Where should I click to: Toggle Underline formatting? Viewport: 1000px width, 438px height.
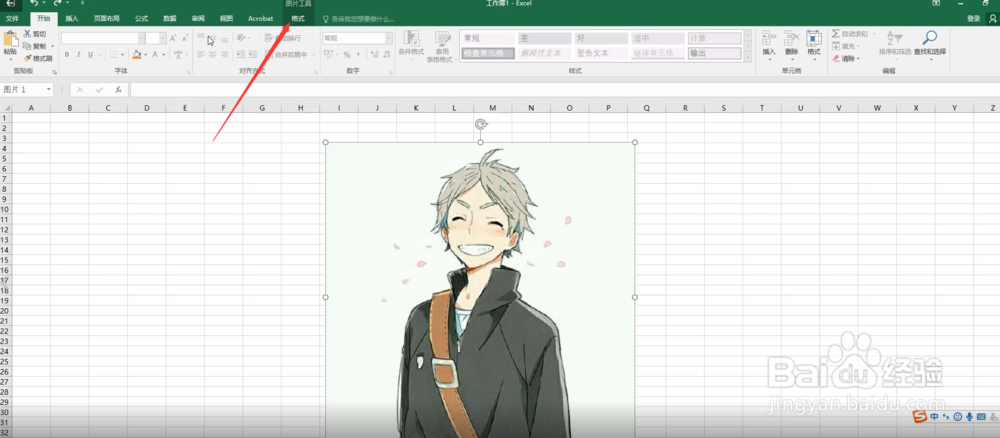click(90, 55)
